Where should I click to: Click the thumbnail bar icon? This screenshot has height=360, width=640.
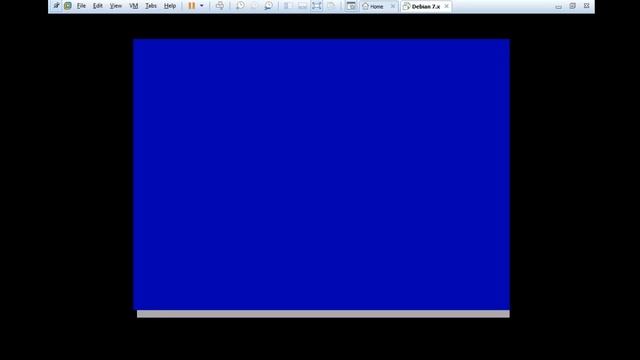[302, 6]
